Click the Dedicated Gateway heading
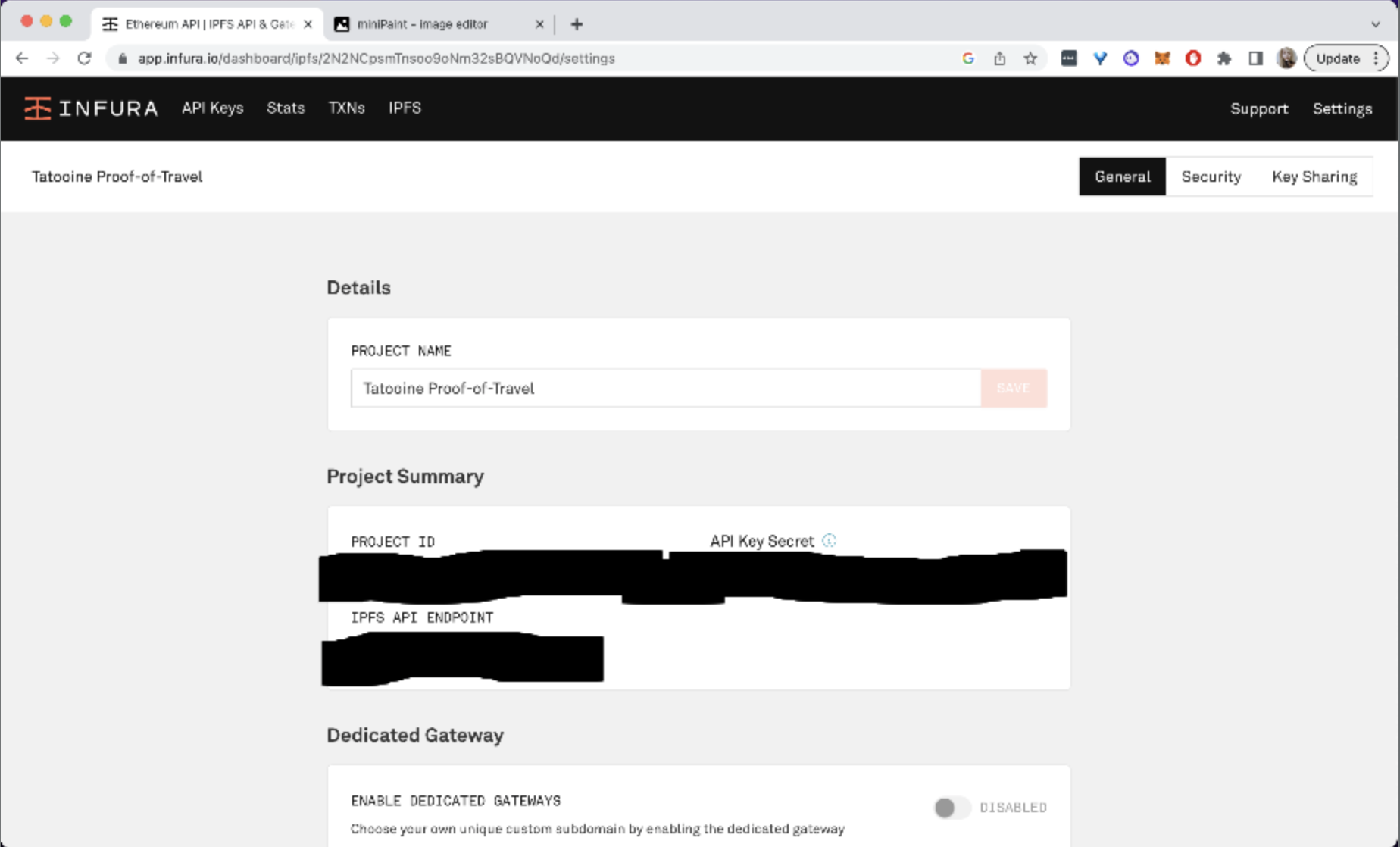 click(x=415, y=735)
